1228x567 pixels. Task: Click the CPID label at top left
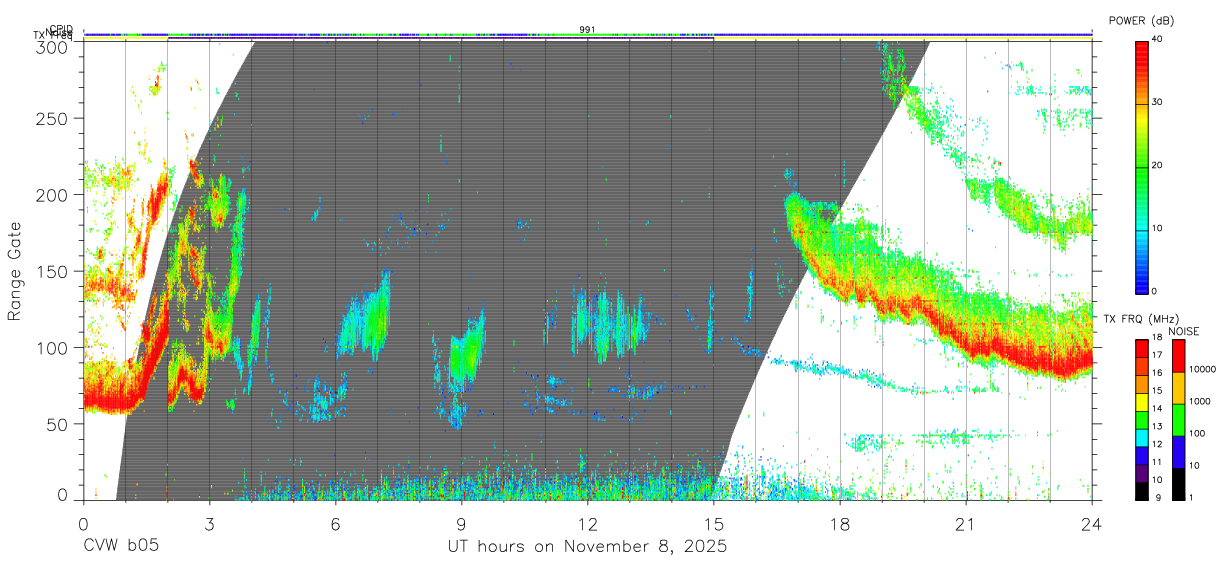point(61,29)
